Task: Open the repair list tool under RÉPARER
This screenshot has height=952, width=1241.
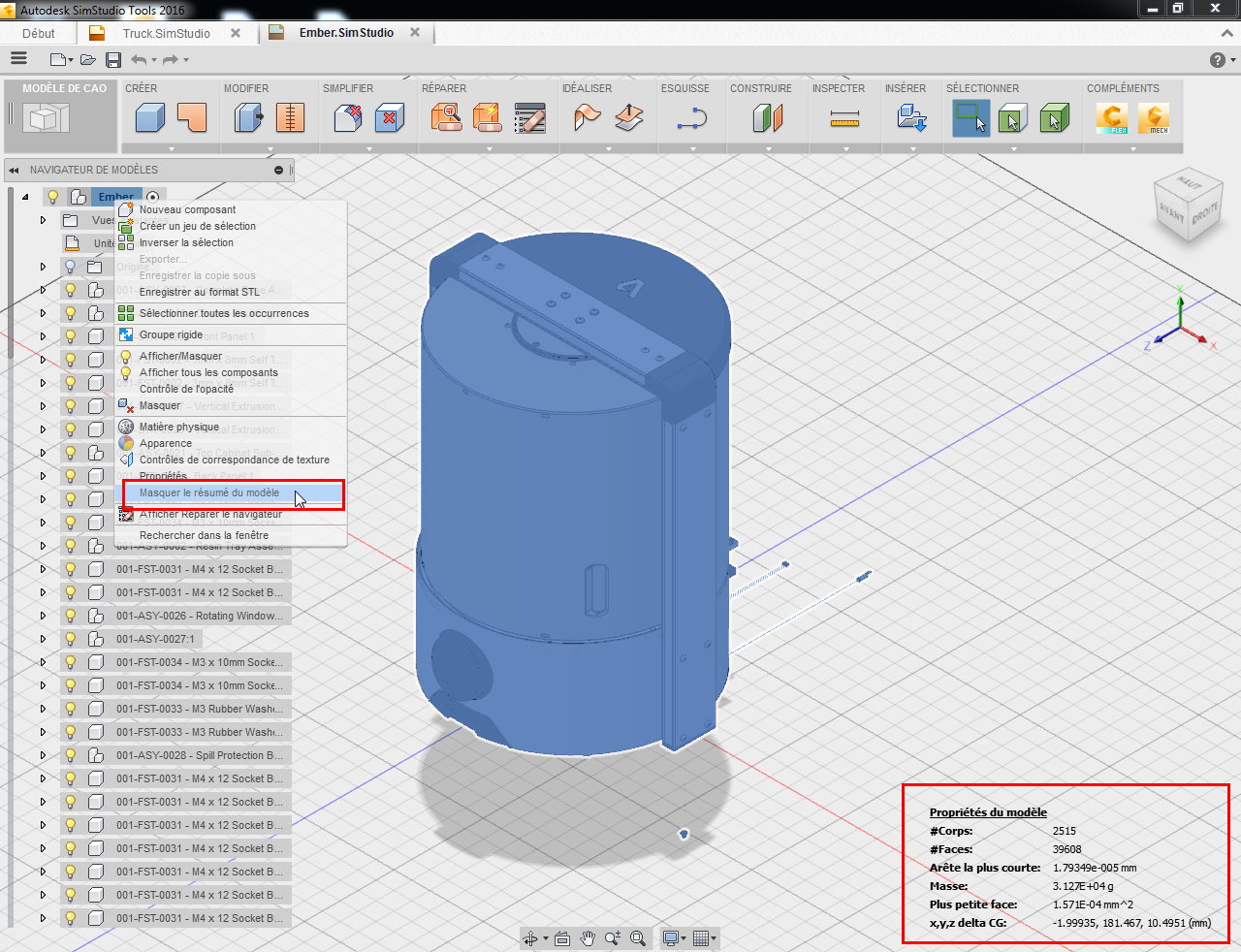Action: coord(530,118)
